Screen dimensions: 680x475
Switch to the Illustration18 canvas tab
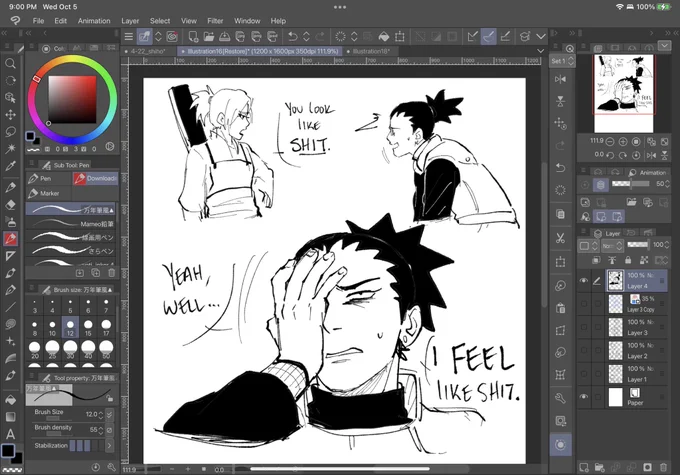coord(369,51)
